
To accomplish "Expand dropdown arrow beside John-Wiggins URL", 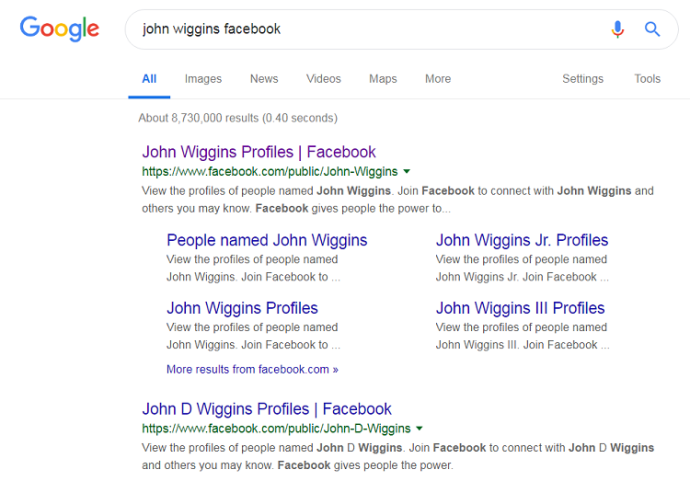I will tap(407, 171).
